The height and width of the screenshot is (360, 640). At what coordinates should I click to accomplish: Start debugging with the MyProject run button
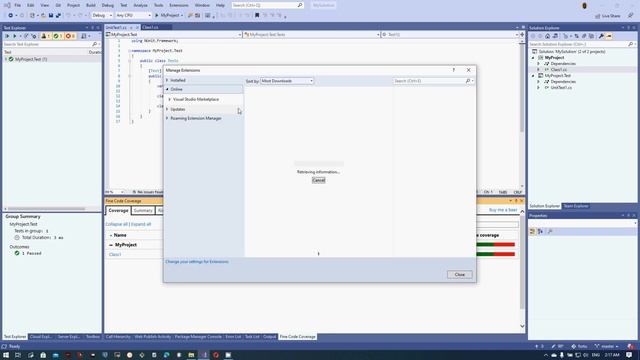point(168,16)
